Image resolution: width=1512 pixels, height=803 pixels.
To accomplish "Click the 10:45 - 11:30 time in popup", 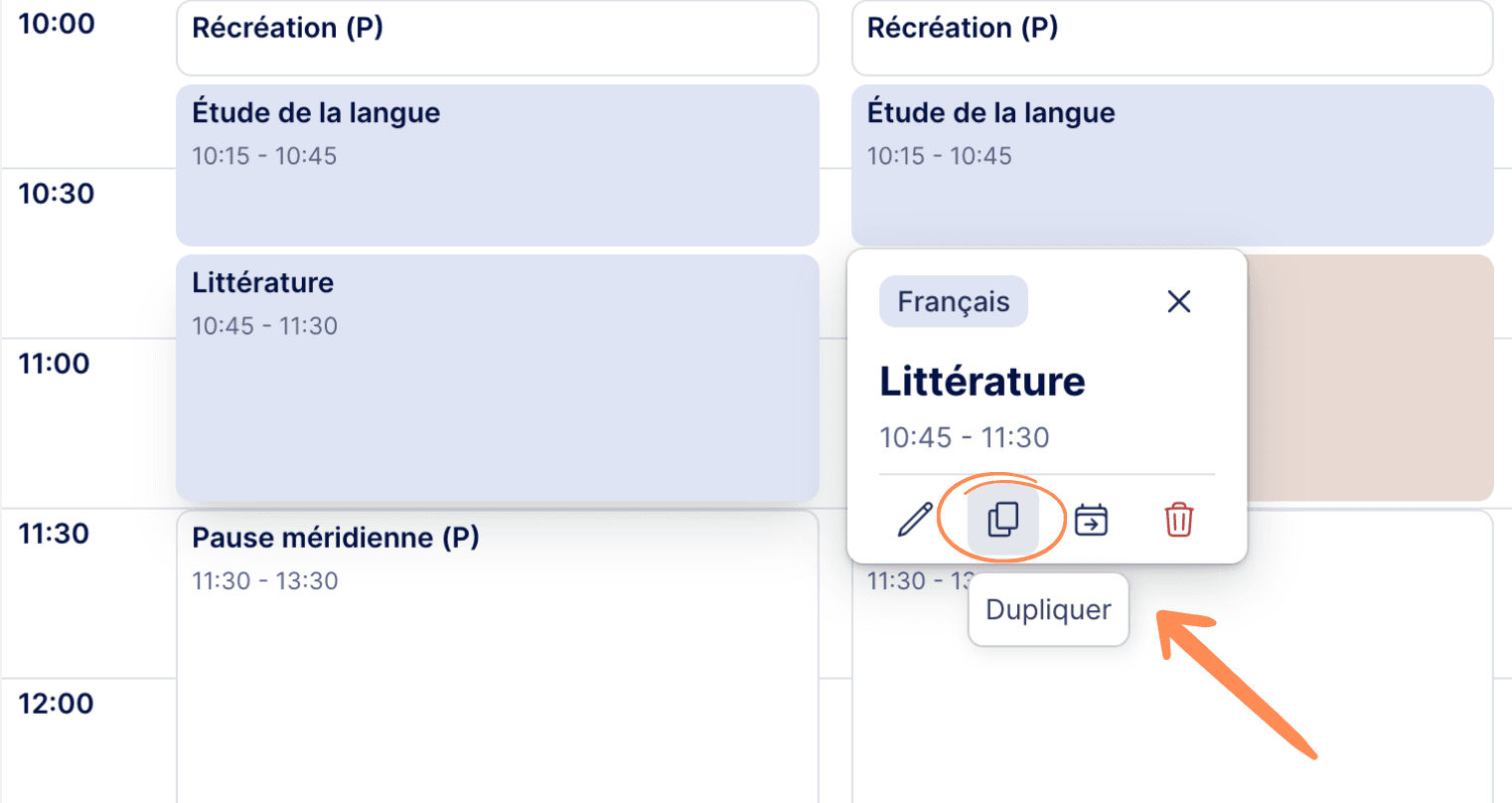I will [965, 437].
